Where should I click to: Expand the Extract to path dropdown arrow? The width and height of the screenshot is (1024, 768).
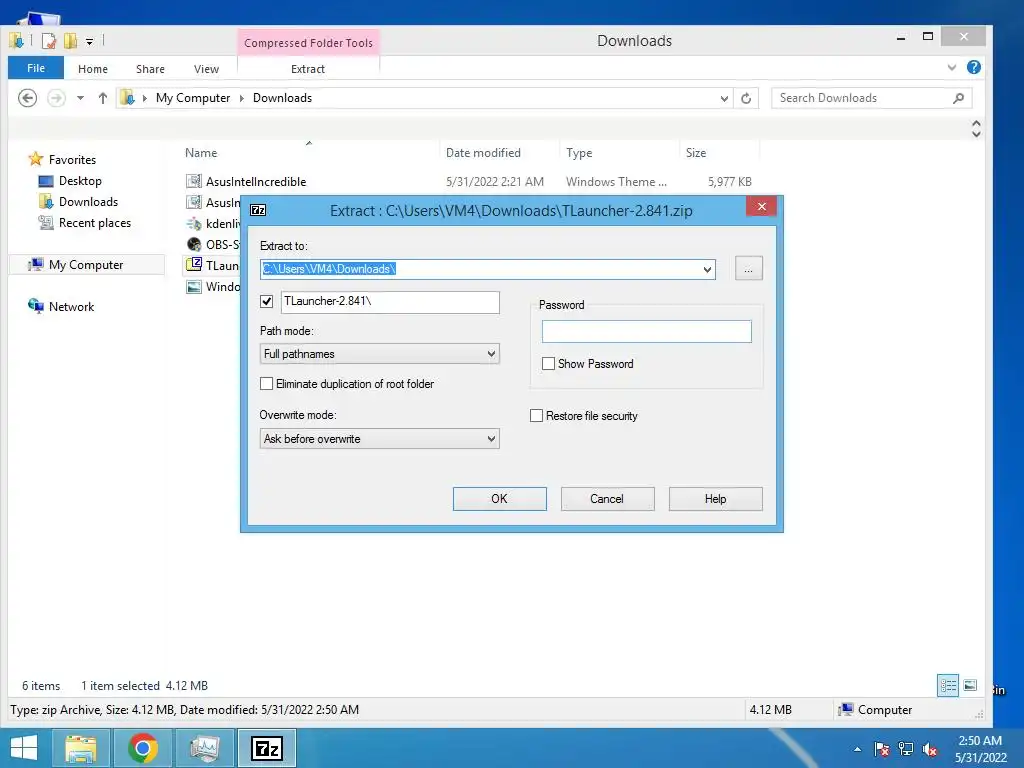point(707,269)
